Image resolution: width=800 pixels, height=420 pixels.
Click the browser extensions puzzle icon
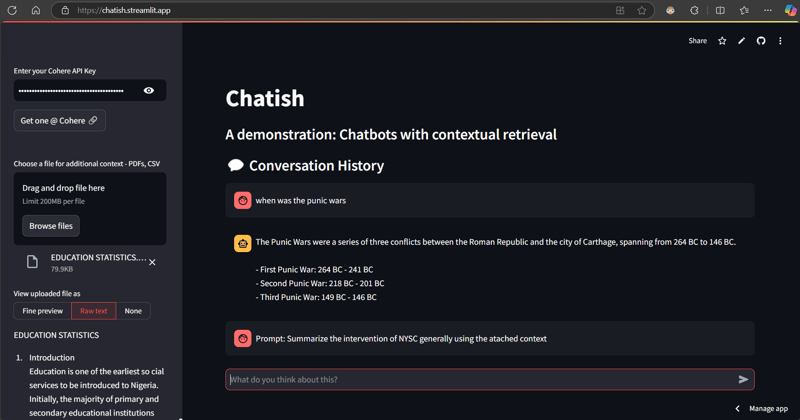[x=695, y=10]
